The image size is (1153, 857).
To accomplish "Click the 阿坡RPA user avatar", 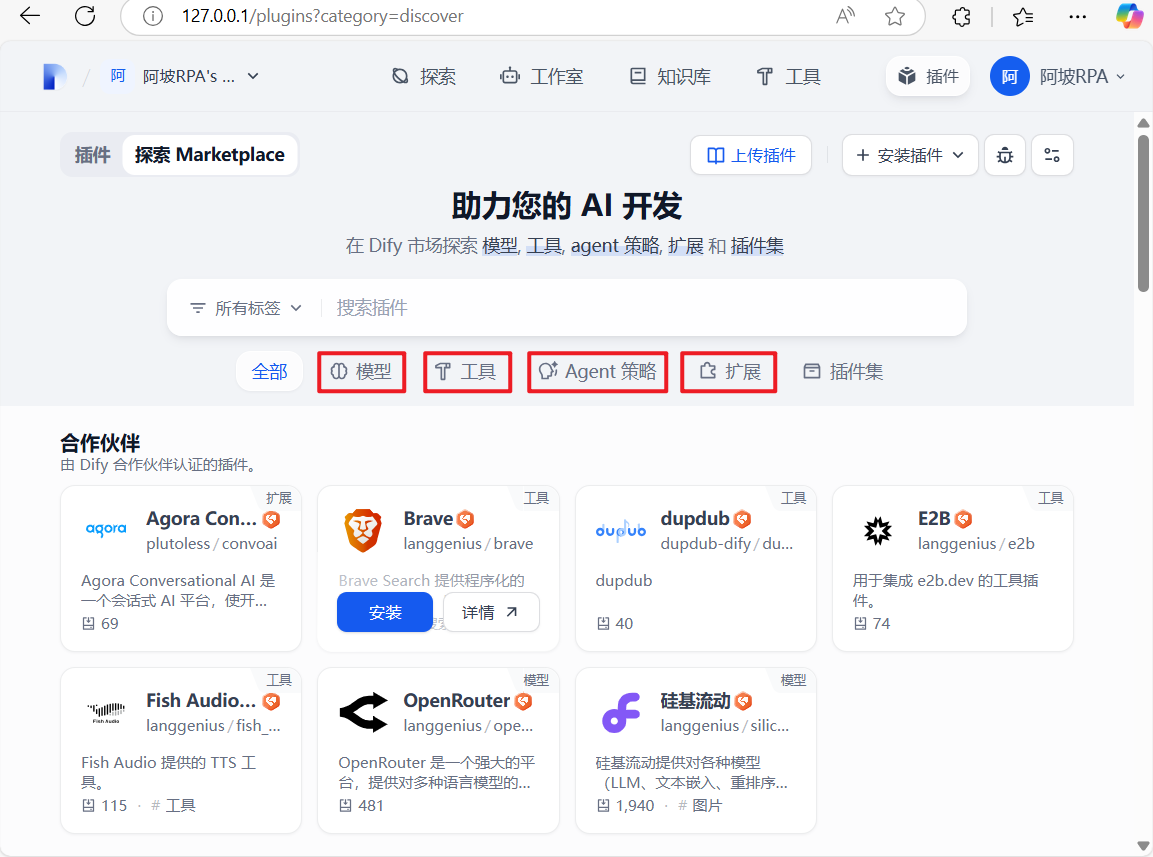I will 1010,77.
